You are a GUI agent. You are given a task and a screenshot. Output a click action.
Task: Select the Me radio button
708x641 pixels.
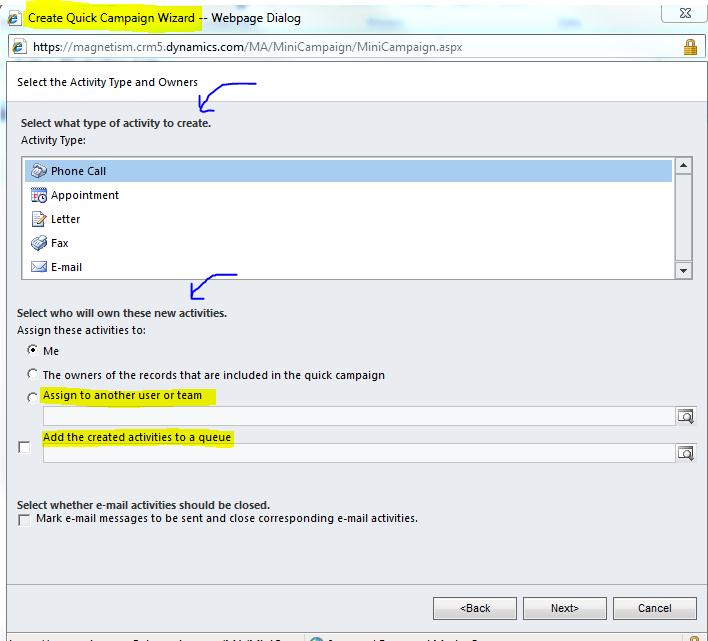point(33,351)
